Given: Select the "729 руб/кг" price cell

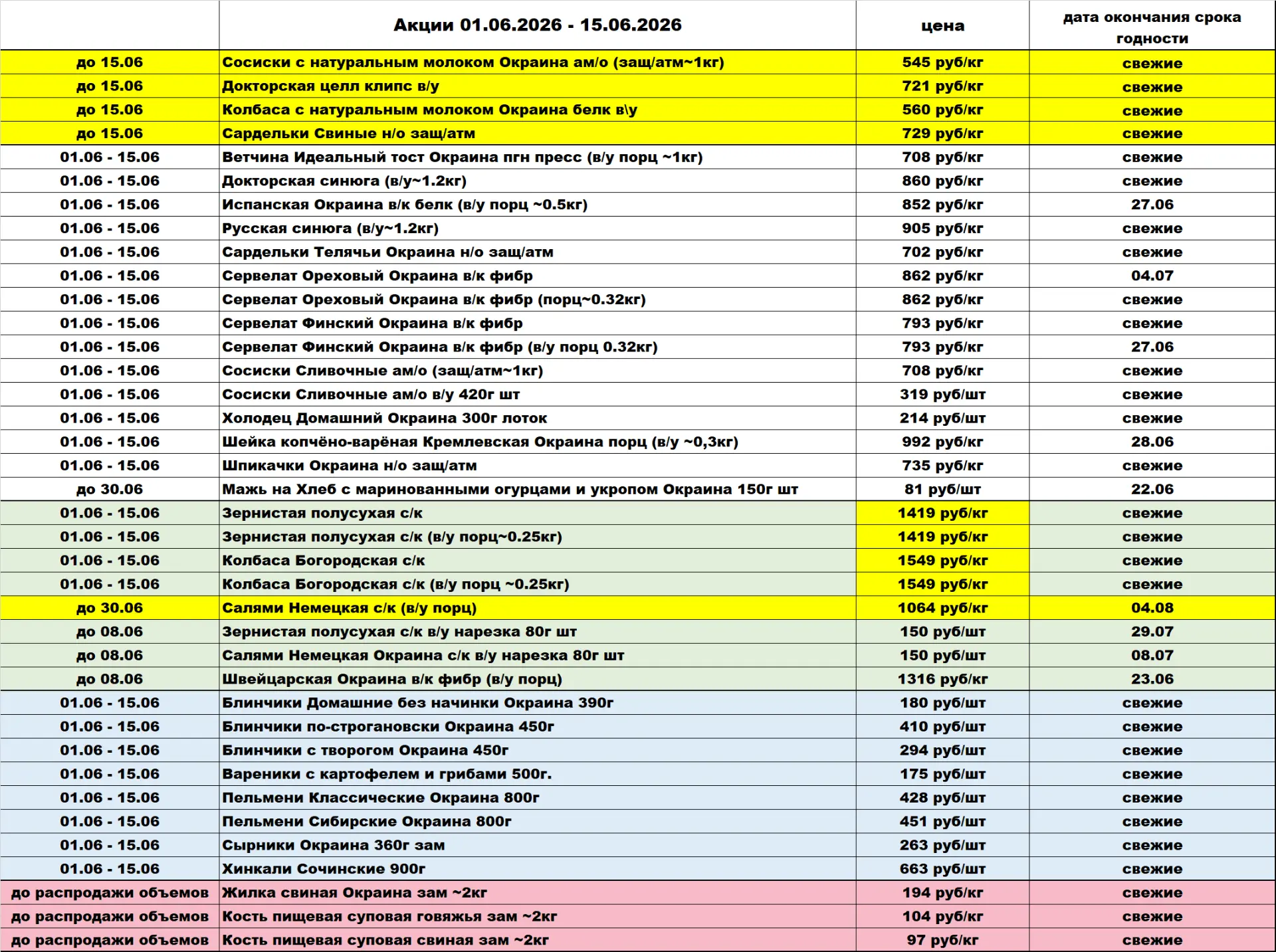Looking at the screenshot, I should click(942, 134).
